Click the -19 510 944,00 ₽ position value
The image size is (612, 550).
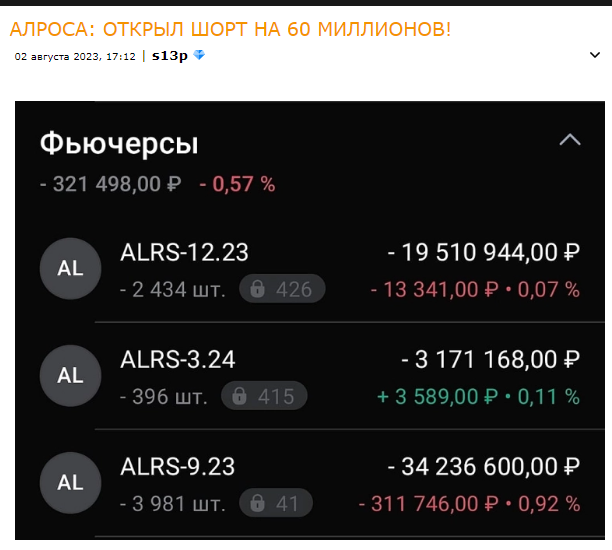coord(484,253)
